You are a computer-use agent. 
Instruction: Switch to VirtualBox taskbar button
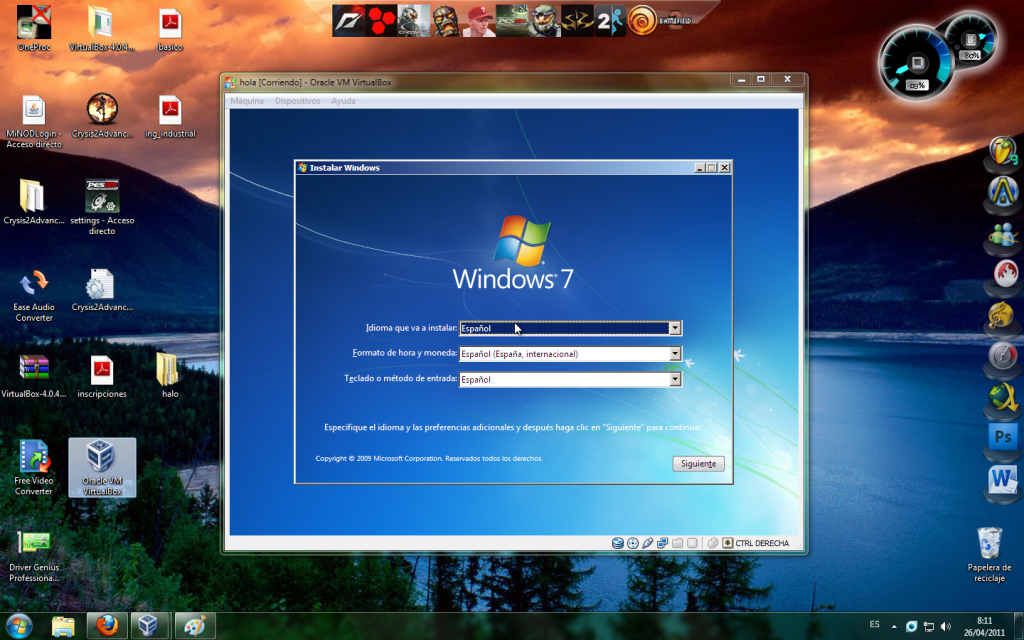click(x=149, y=626)
